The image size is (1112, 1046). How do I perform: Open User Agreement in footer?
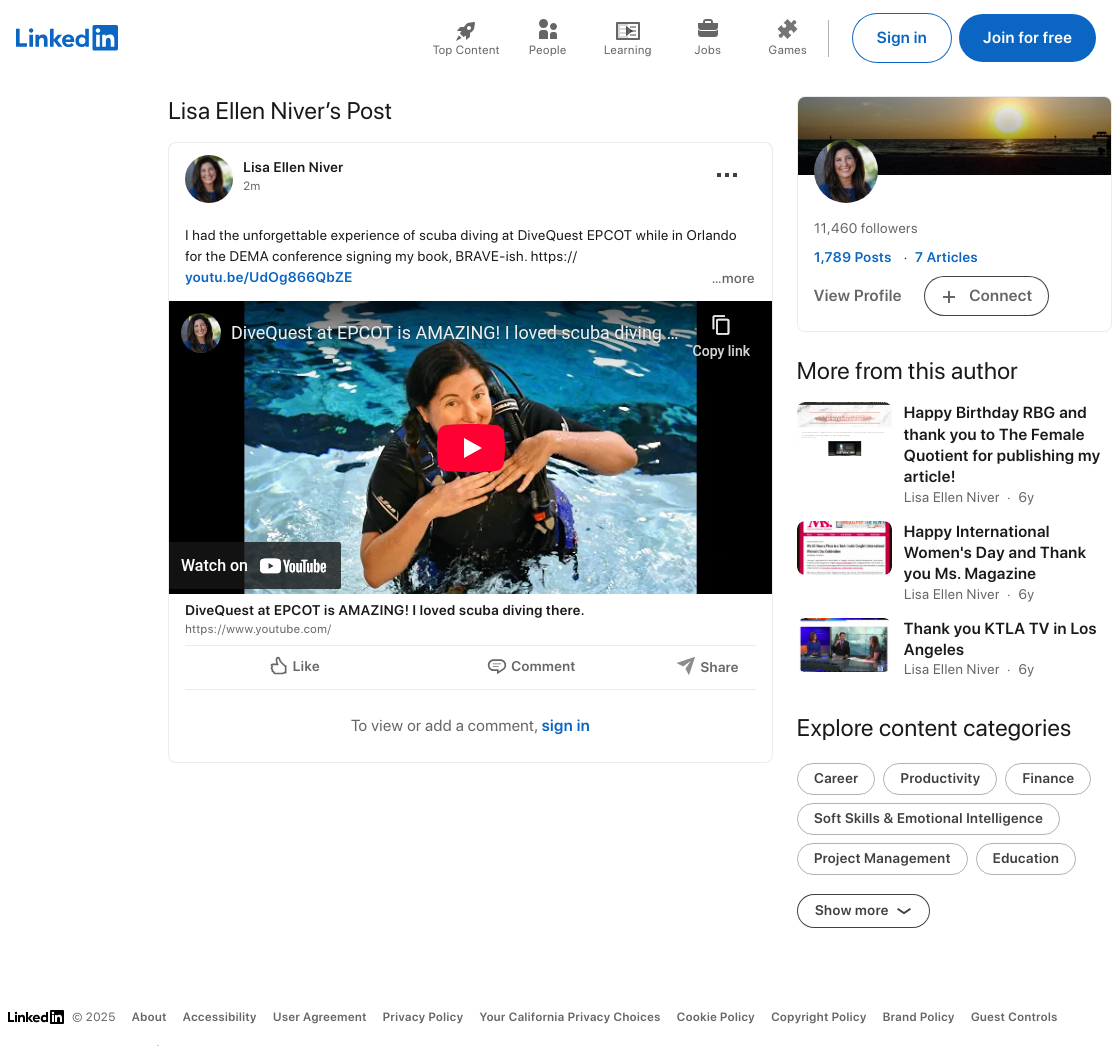(320, 1017)
